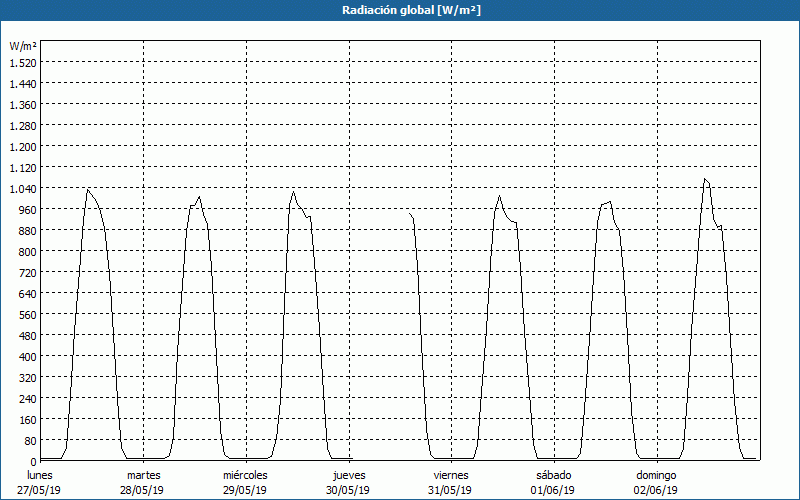Select the 320 y-axis value
The width and height of the screenshot is (800, 500).
28,378
